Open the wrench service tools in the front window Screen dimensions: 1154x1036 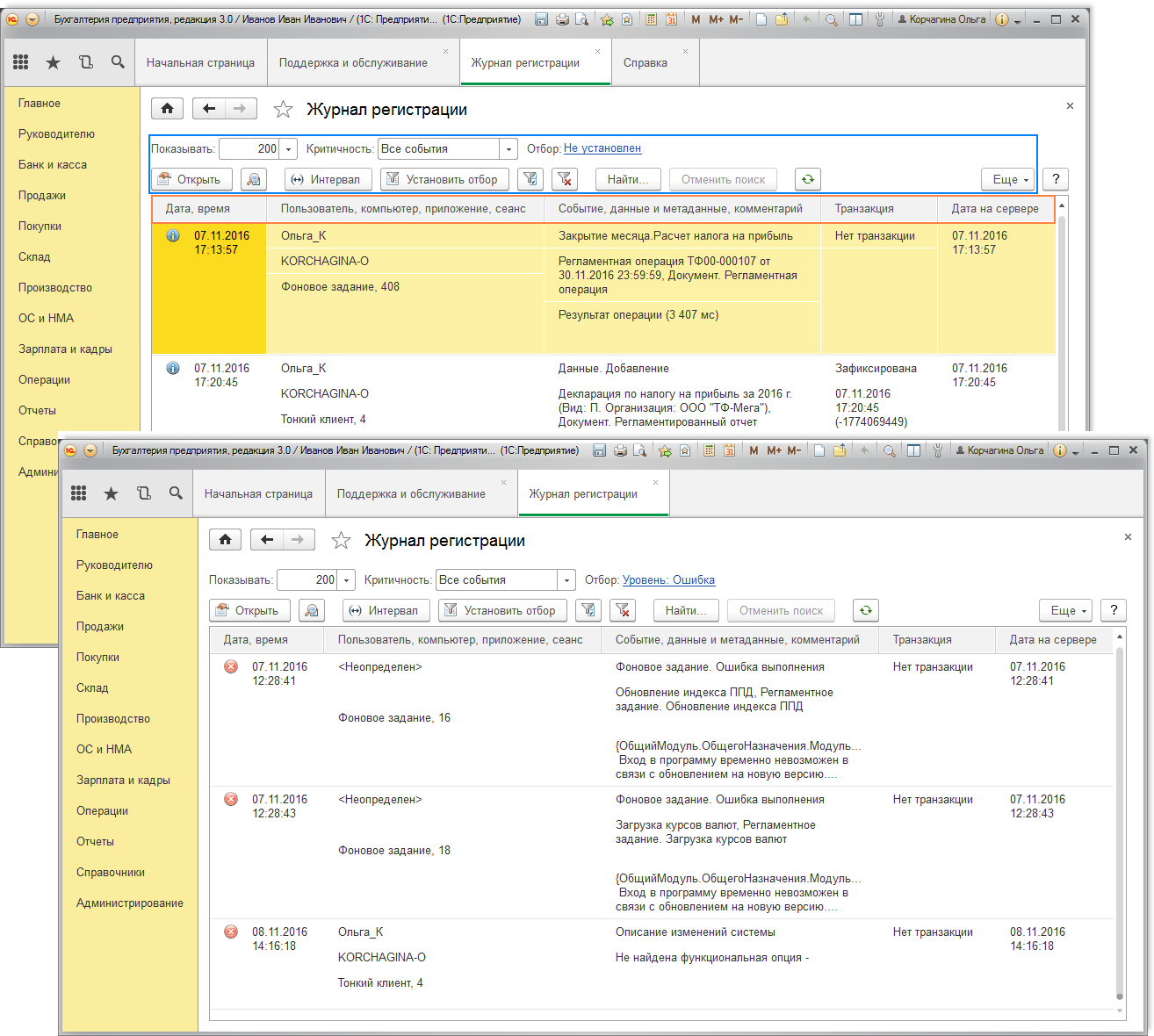click(937, 450)
